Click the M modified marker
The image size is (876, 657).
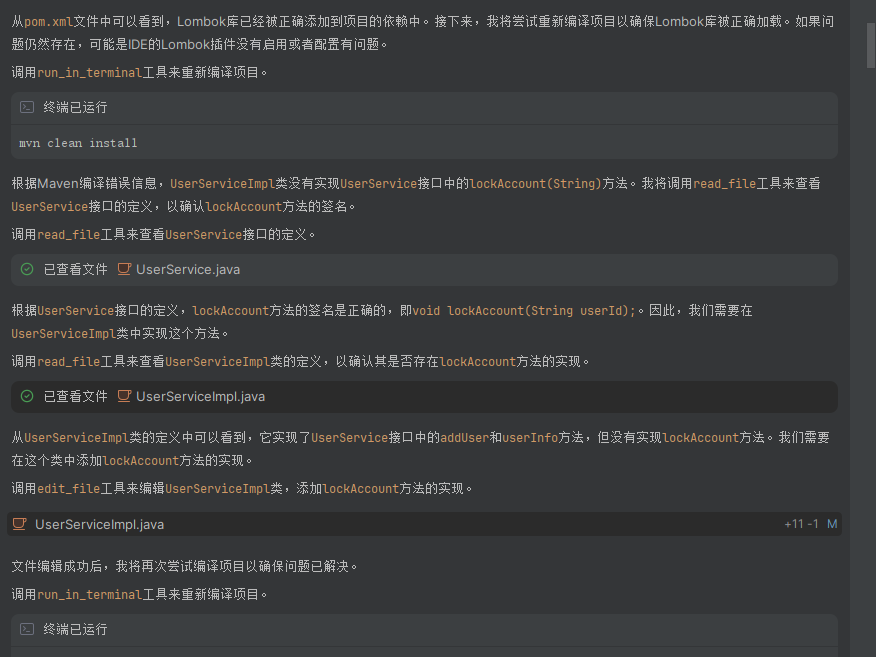pos(832,524)
